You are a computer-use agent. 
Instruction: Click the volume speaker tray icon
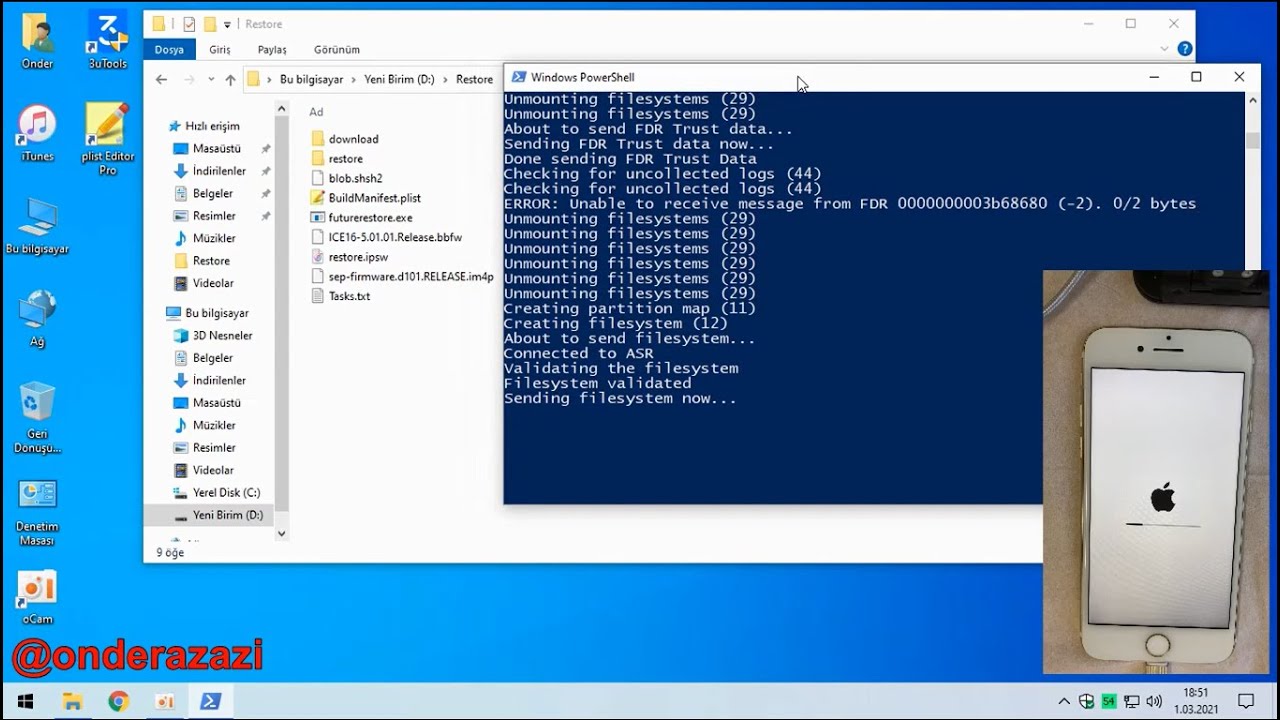pos(1154,702)
